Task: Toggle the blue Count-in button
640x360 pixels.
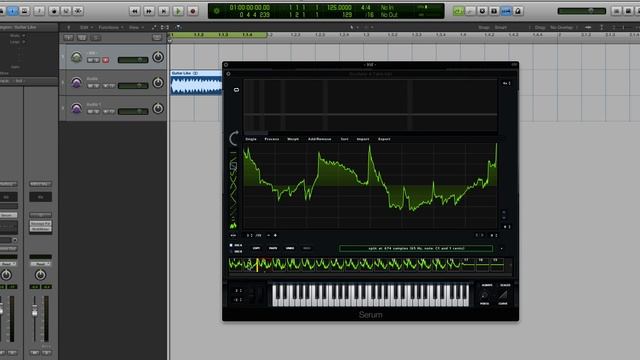Action: [506, 11]
